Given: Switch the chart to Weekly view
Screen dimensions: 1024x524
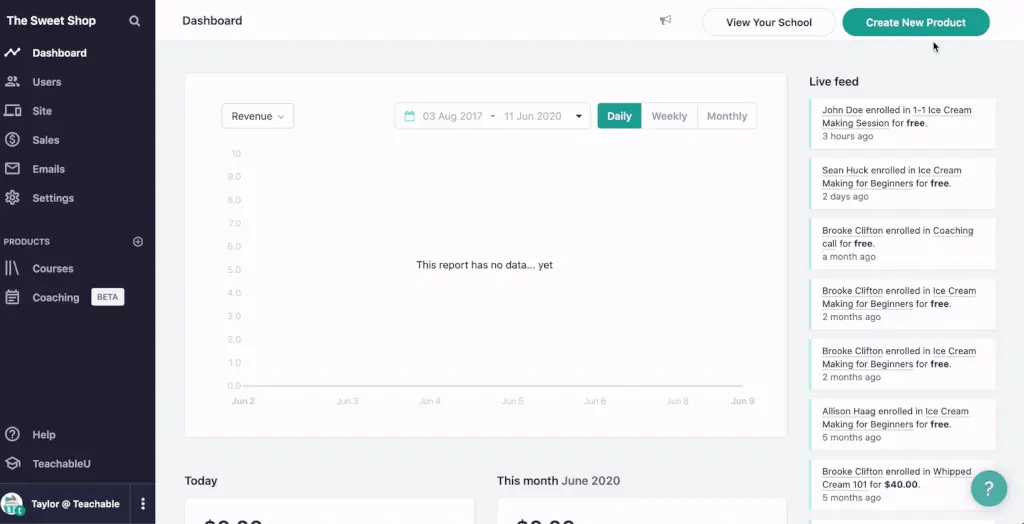Looking at the screenshot, I should pos(669,116).
